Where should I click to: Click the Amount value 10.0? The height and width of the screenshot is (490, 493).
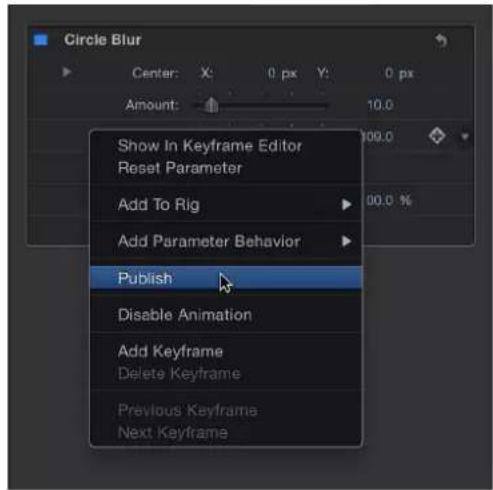tap(380, 105)
